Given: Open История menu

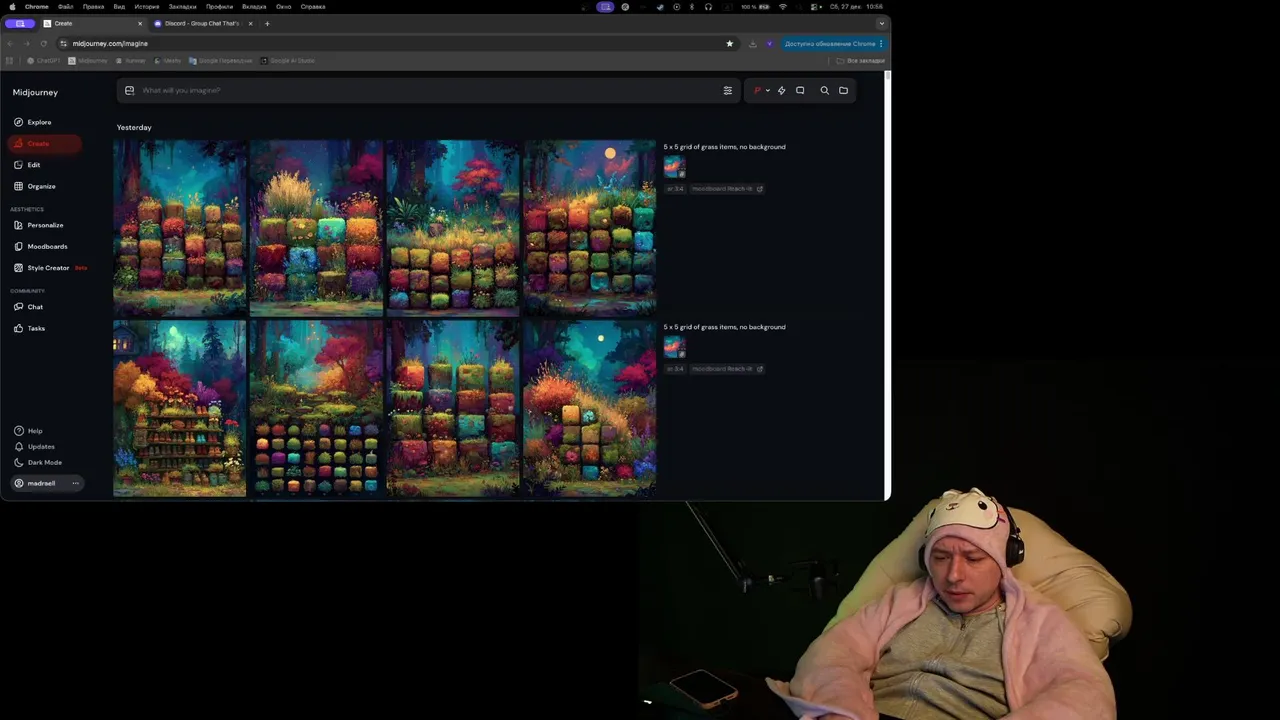Looking at the screenshot, I should pos(147,7).
